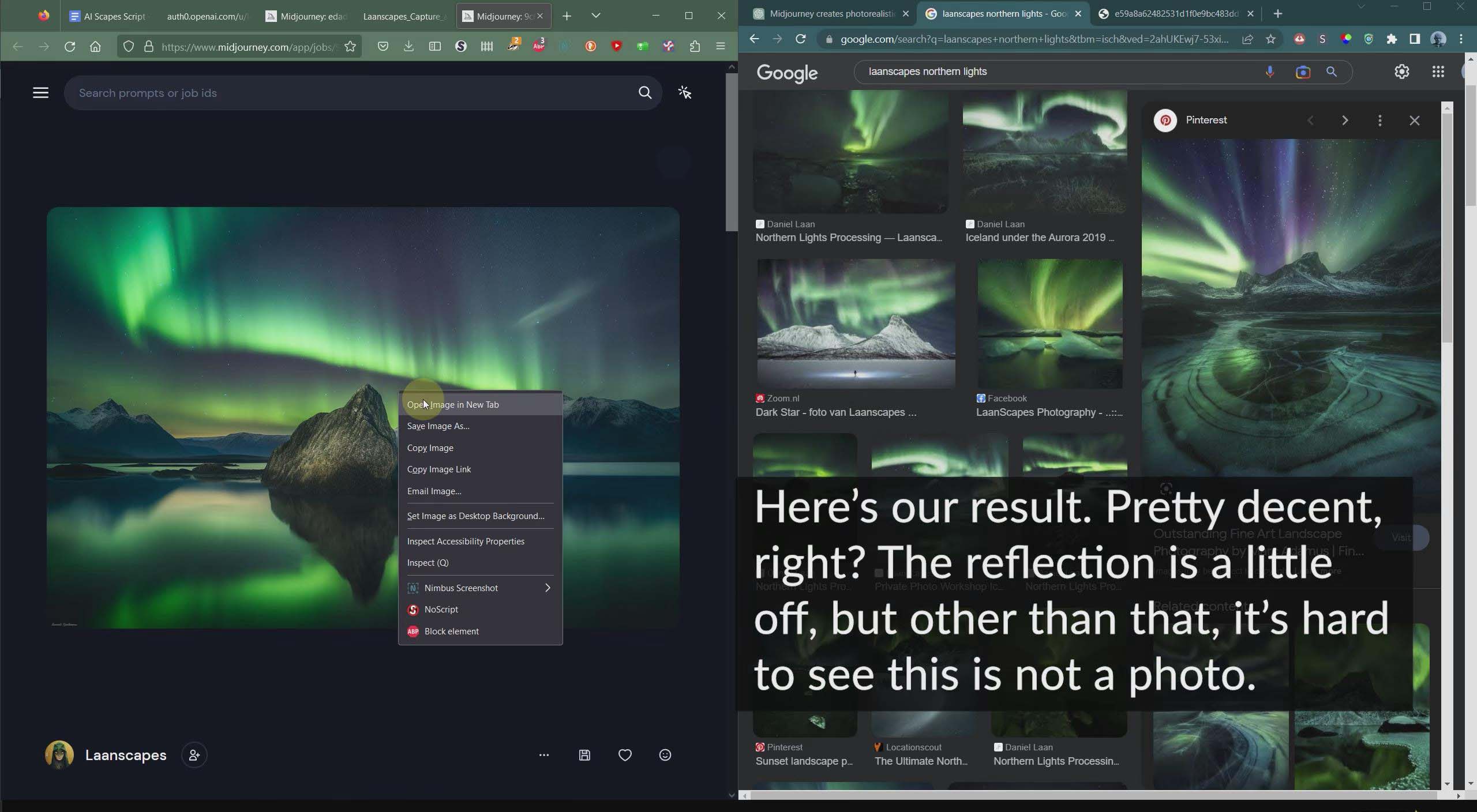Click the Nimbus Screenshot submenu arrow

(547, 588)
